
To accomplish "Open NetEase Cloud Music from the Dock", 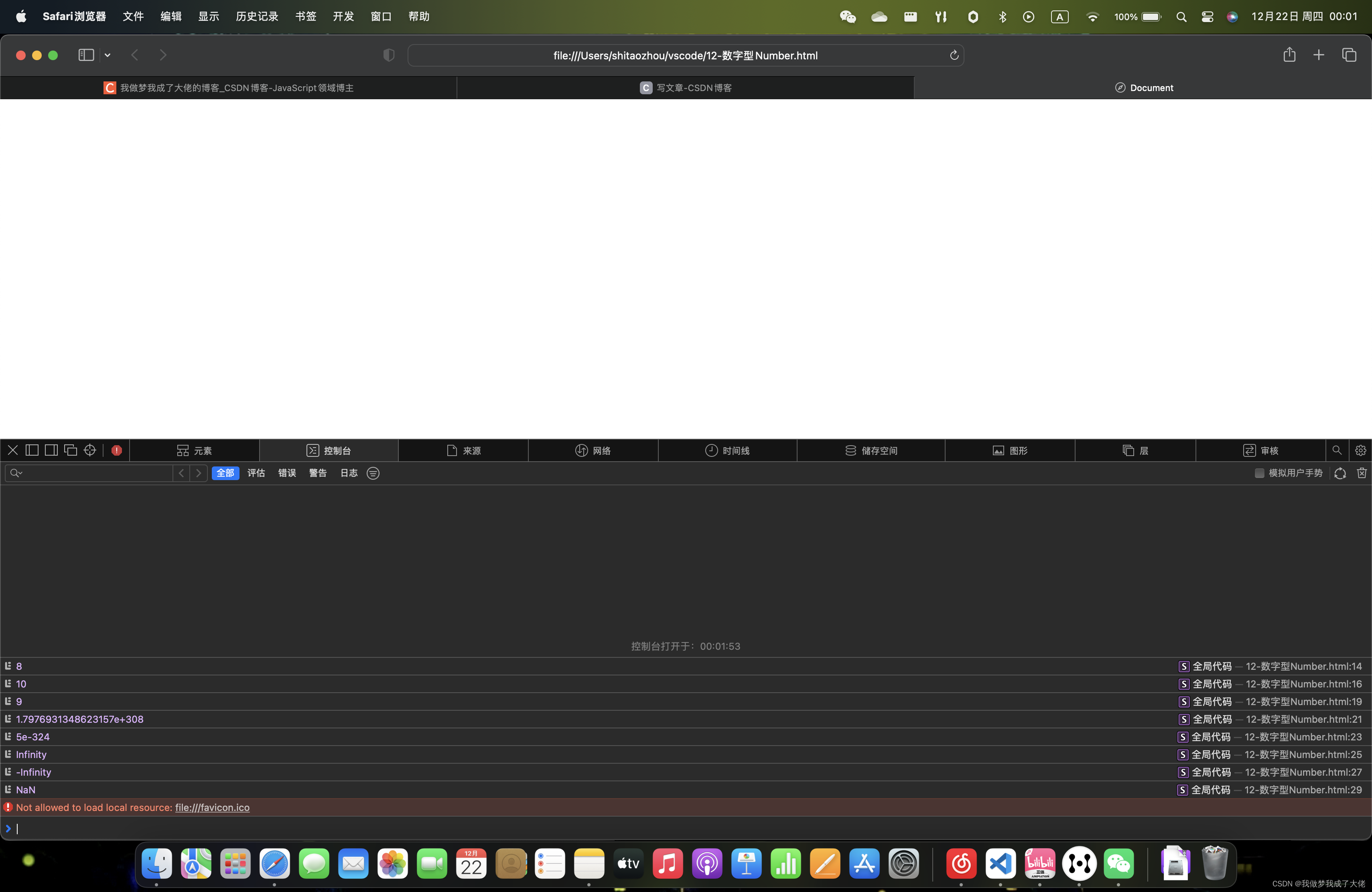I will (x=961, y=864).
